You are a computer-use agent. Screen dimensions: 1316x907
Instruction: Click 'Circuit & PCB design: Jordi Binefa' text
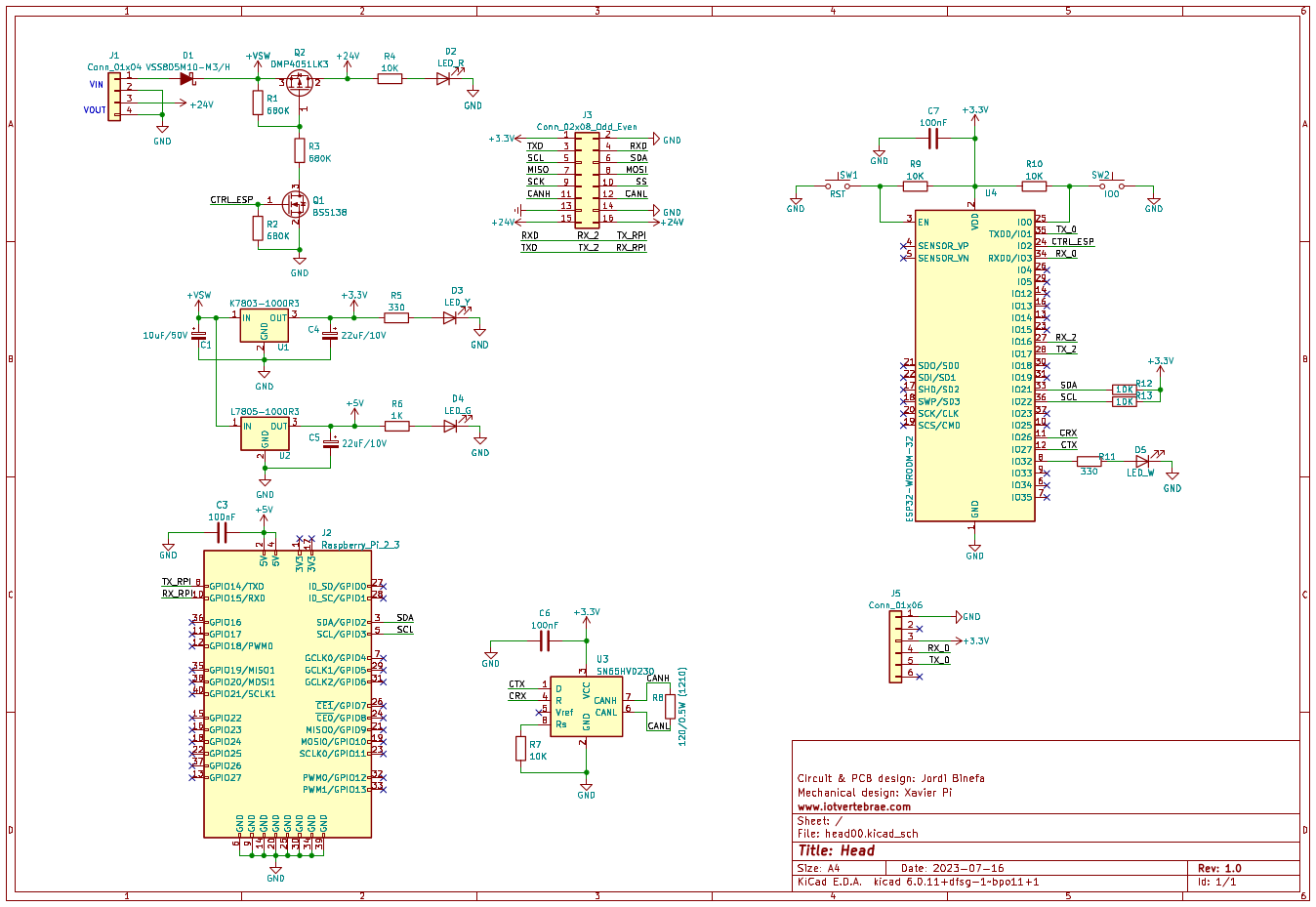pyautogui.click(x=891, y=778)
